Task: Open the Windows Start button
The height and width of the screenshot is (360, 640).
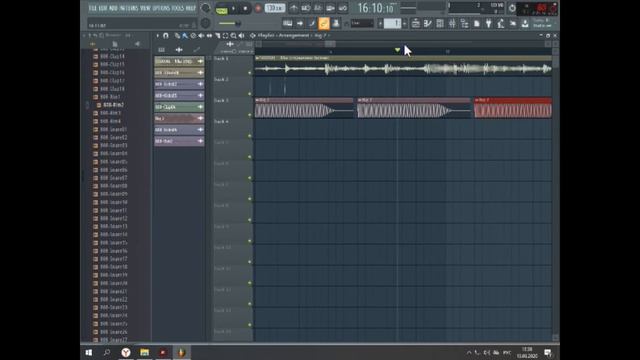Action: pos(89,352)
